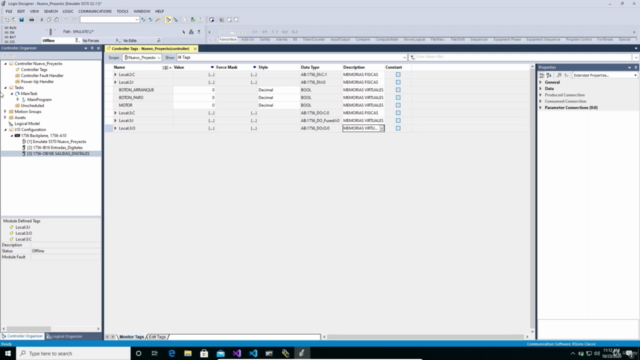Switch to the Edit Tags tab
The image size is (640, 360).
point(158,337)
